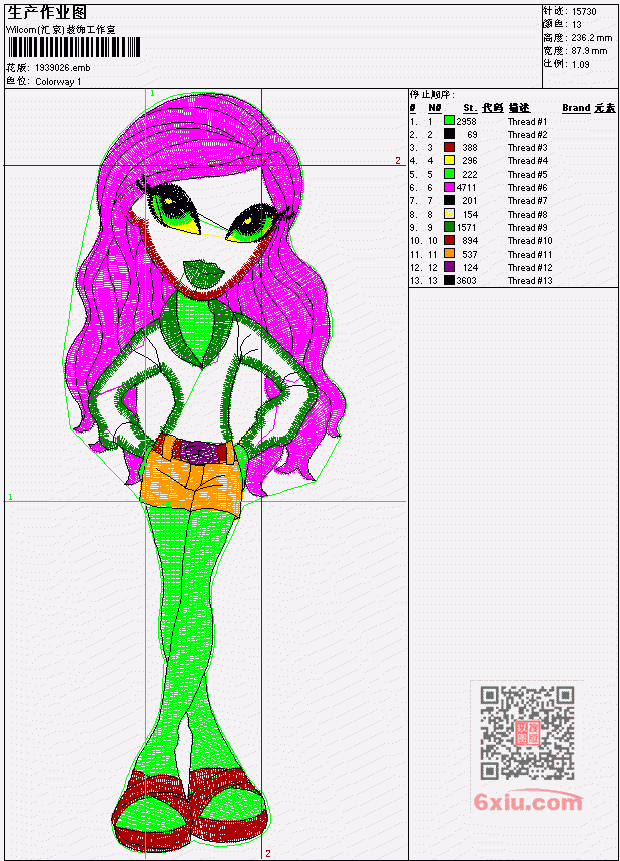Select the 'Thread #10' description
This screenshot has height=861, width=620.
(x=530, y=241)
